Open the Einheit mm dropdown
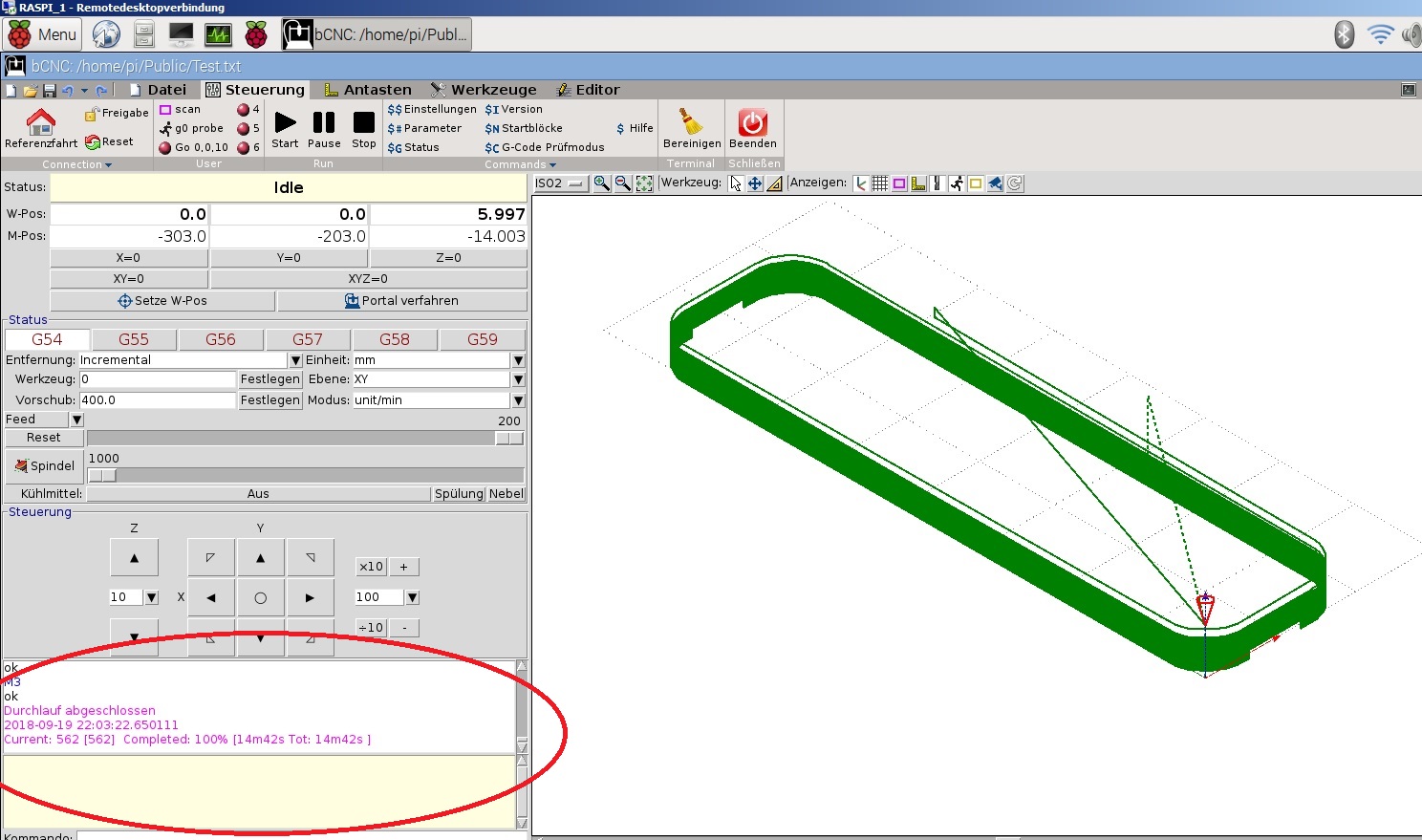Image resolution: width=1422 pixels, height=840 pixels. 518,360
